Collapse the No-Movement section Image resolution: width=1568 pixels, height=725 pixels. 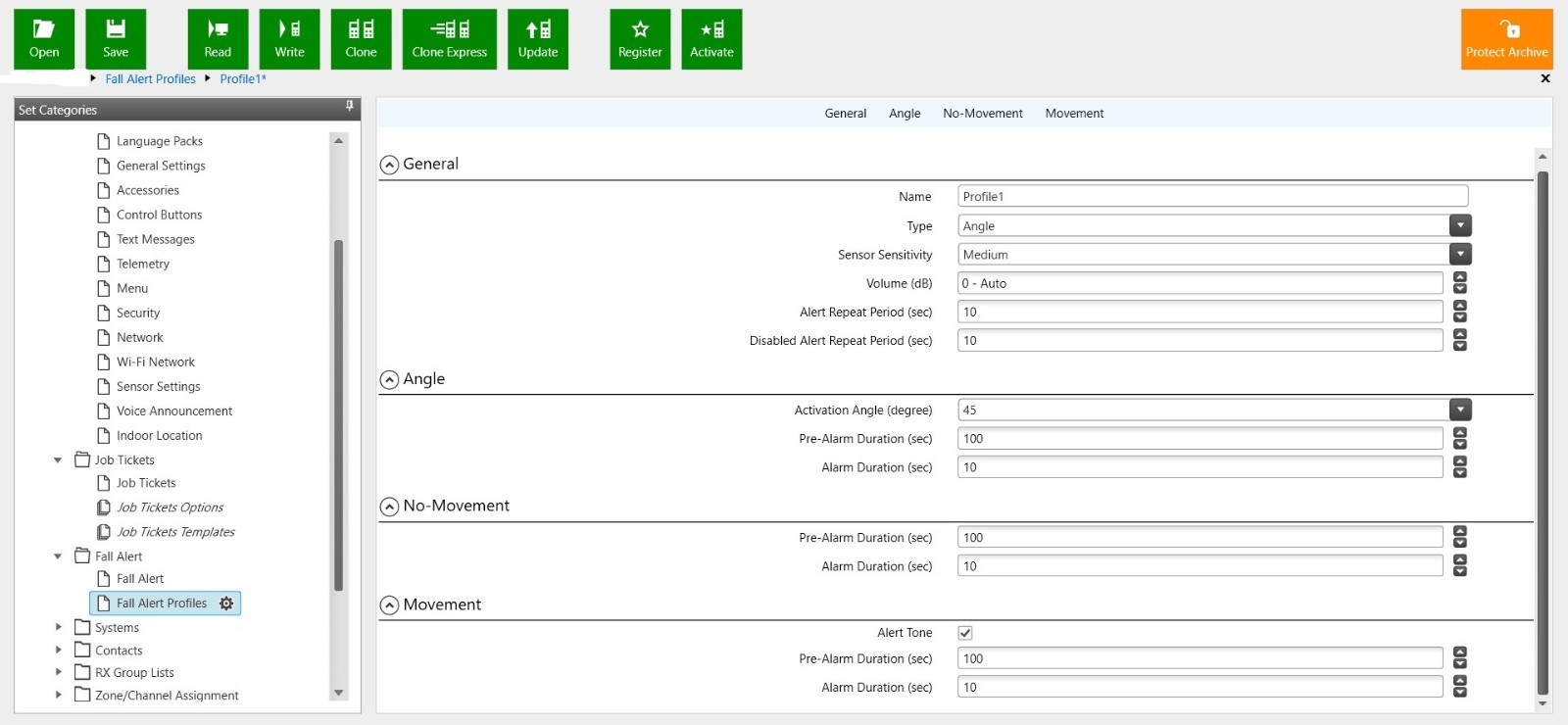pos(389,507)
